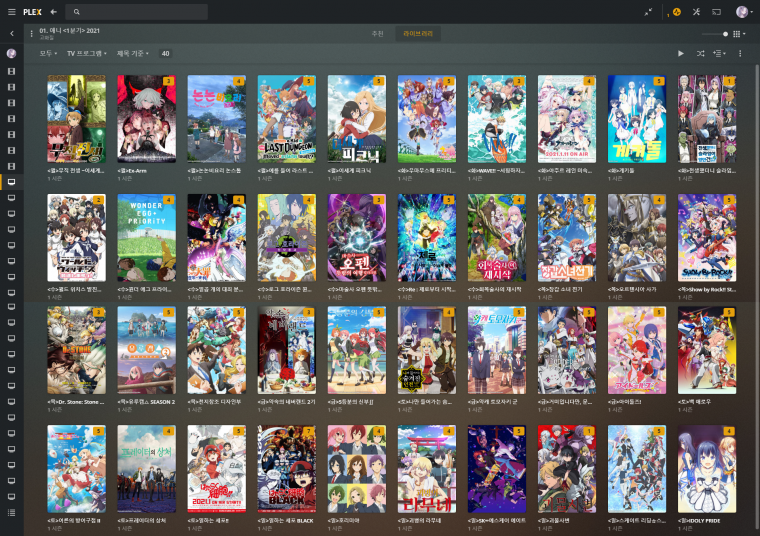Play all items with the play button

[681, 53]
